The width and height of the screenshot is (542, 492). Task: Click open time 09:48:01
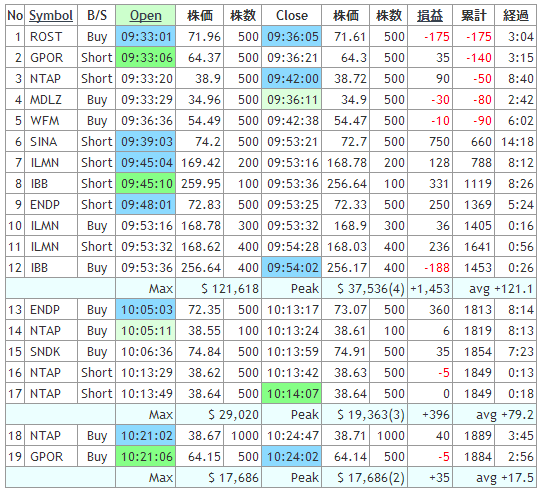[x=146, y=205]
